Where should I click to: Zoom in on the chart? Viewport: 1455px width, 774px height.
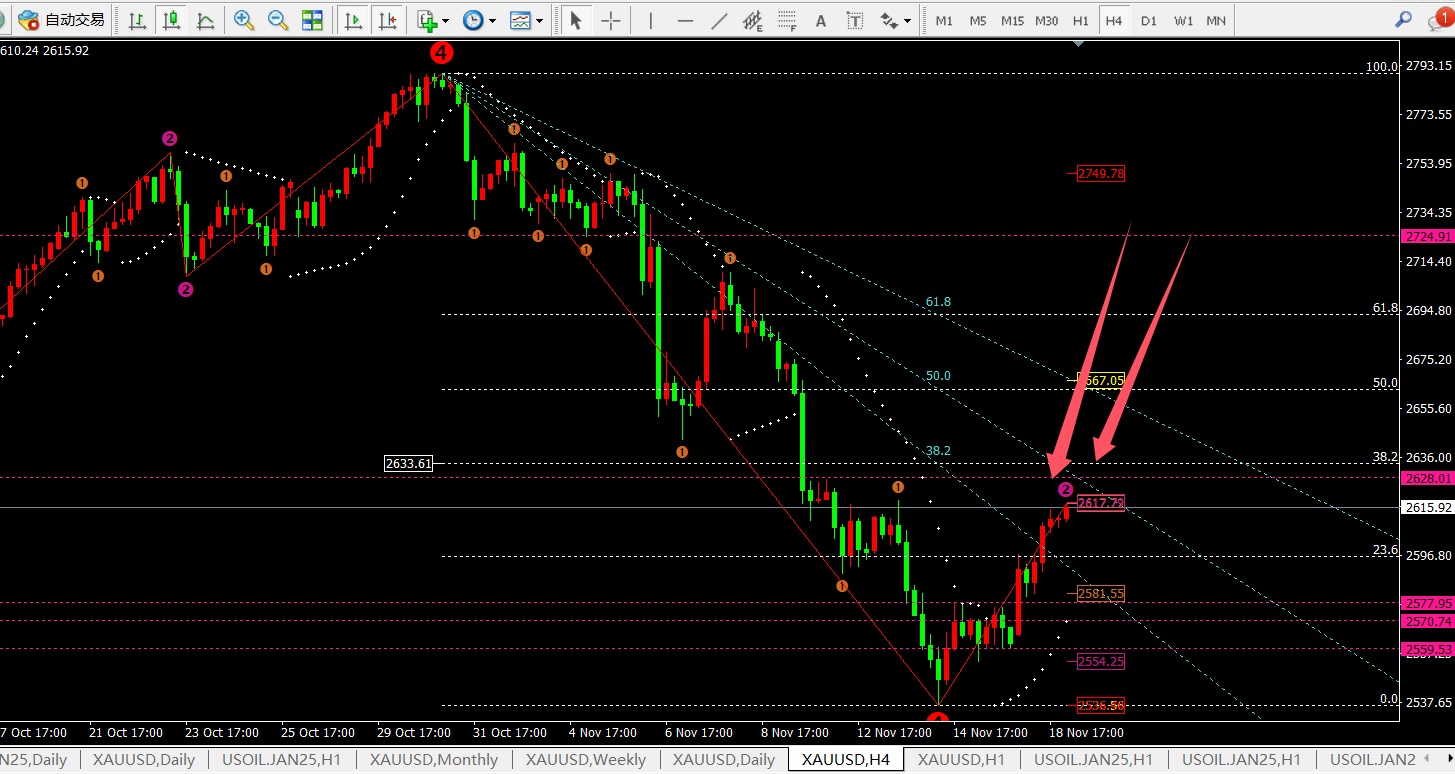tap(243, 20)
